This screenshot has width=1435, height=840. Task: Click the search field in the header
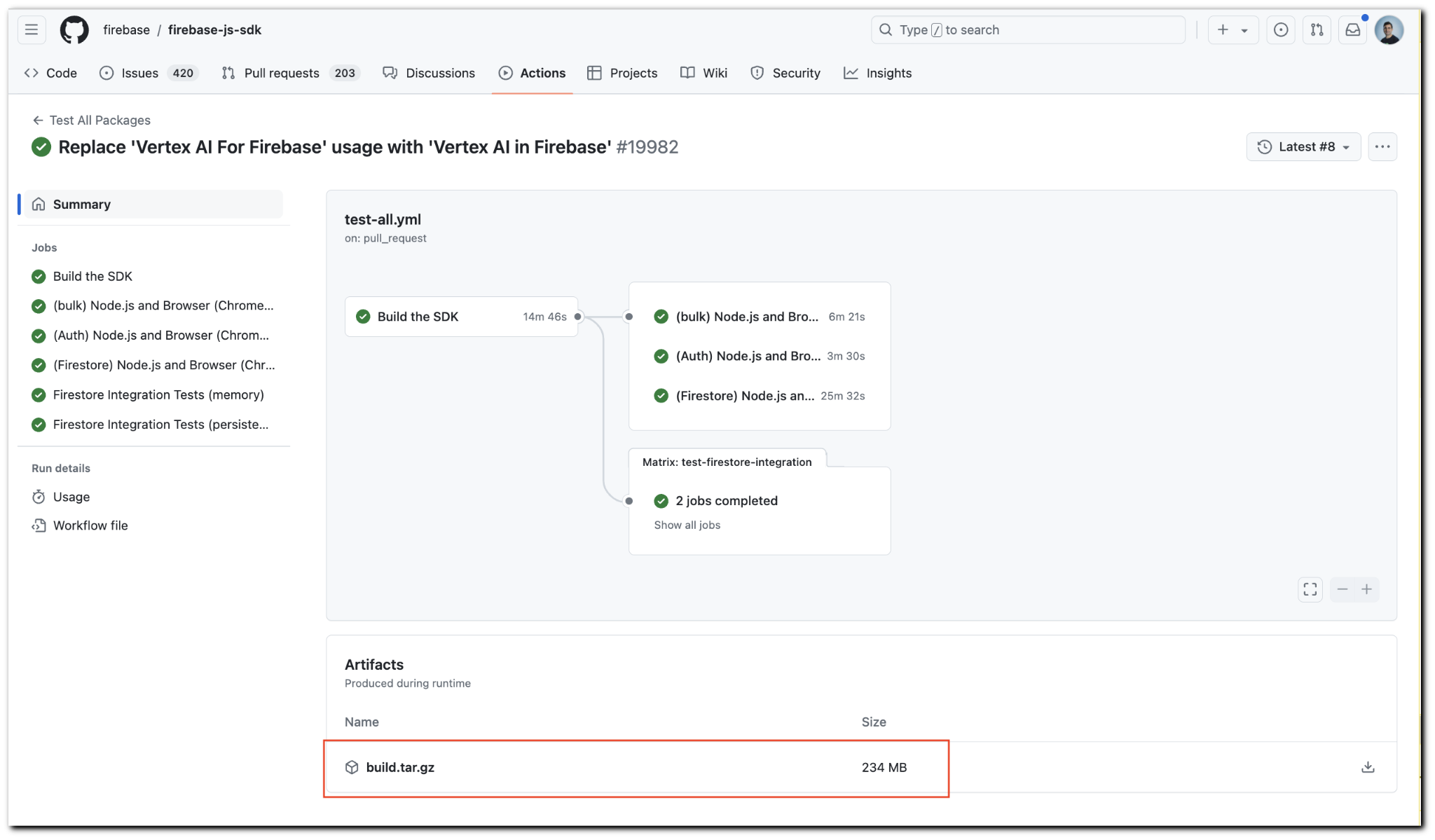(1027, 29)
